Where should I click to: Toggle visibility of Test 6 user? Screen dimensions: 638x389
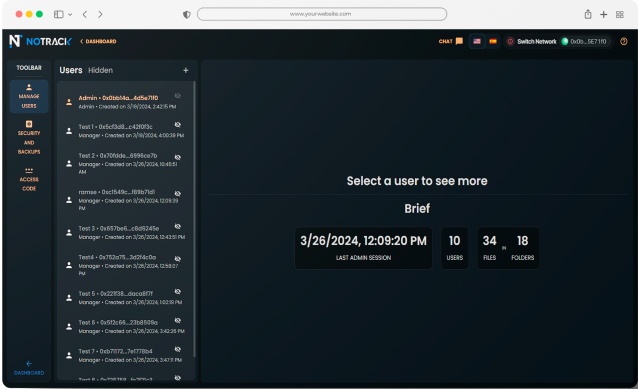coord(178,320)
